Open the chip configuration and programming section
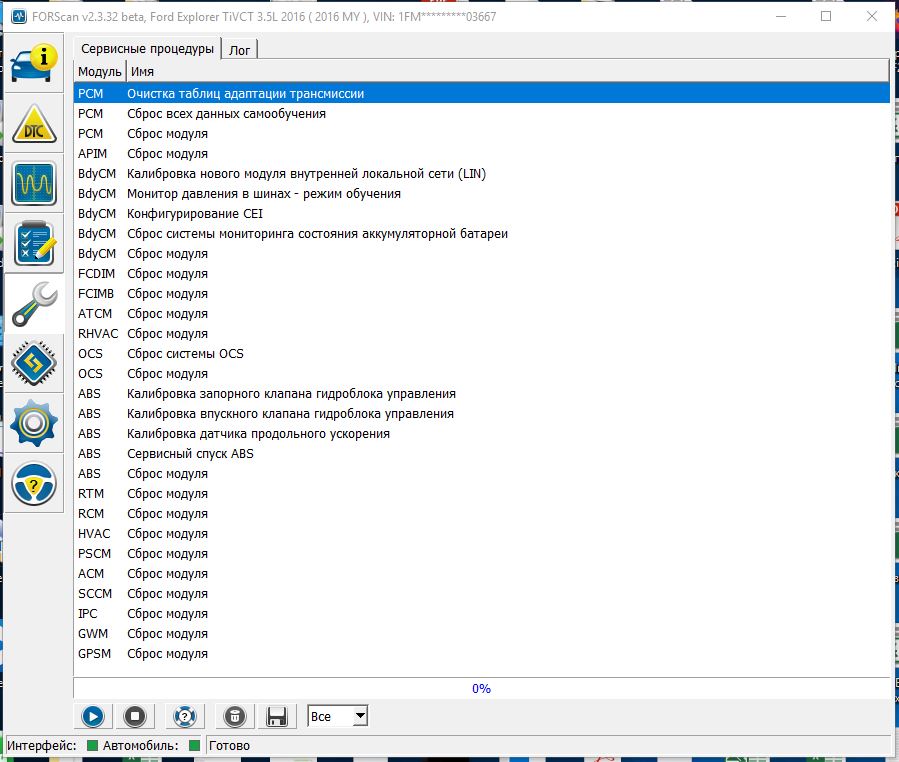 click(x=34, y=363)
